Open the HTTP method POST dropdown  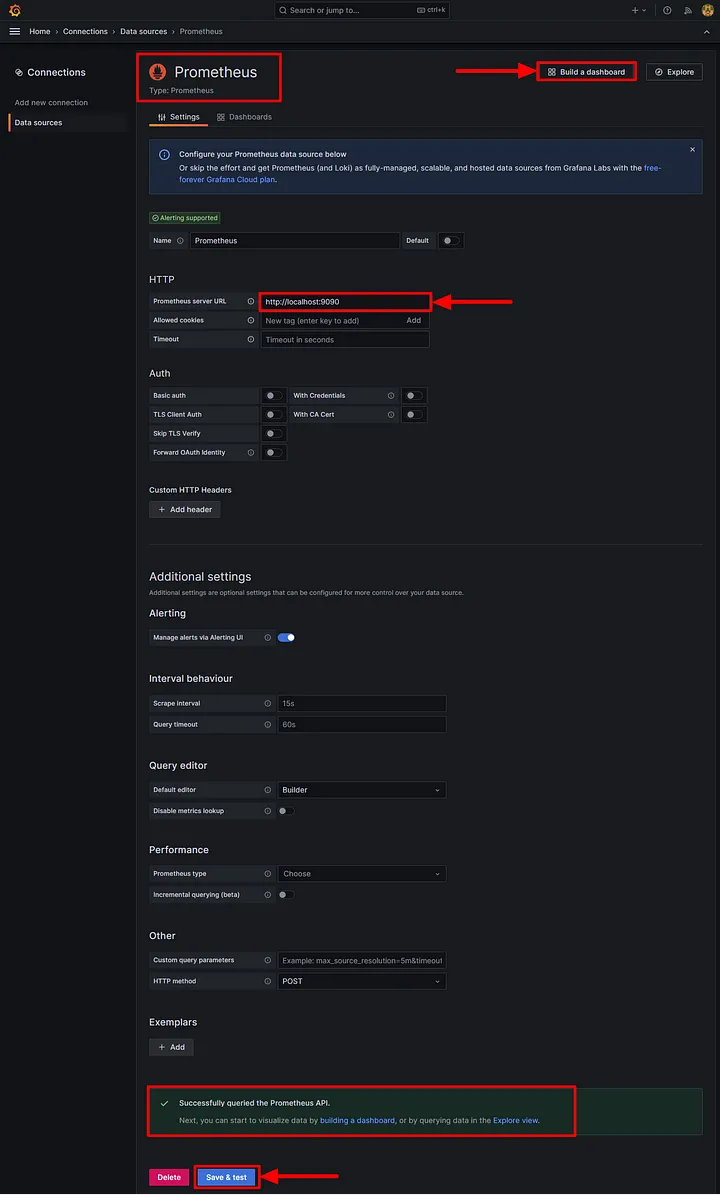pos(362,981)
